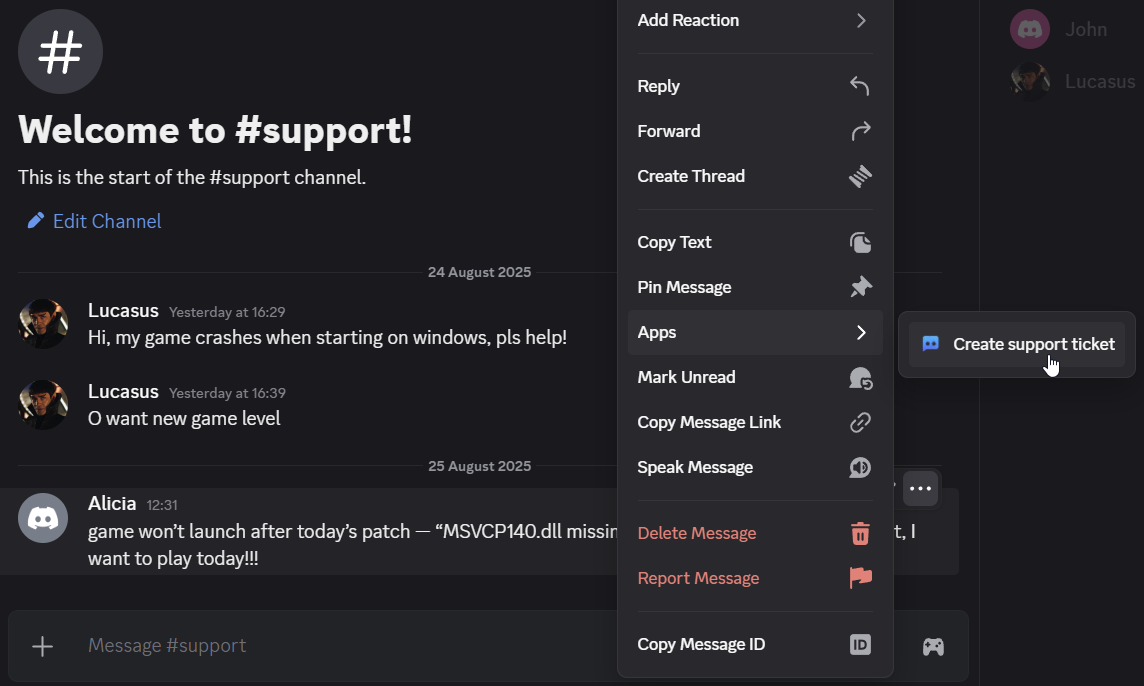Click the ID badge icon for Copy Message ID

[860, 644]
